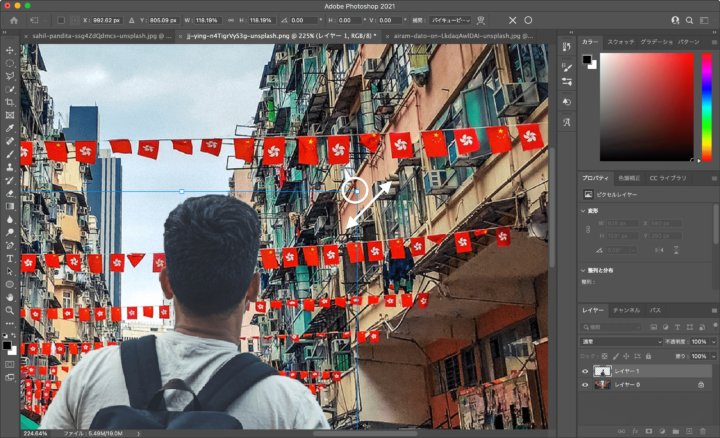Open the layer blend mode dropdown
Screen dimensions: 720x438
click(x=621, y=342)
